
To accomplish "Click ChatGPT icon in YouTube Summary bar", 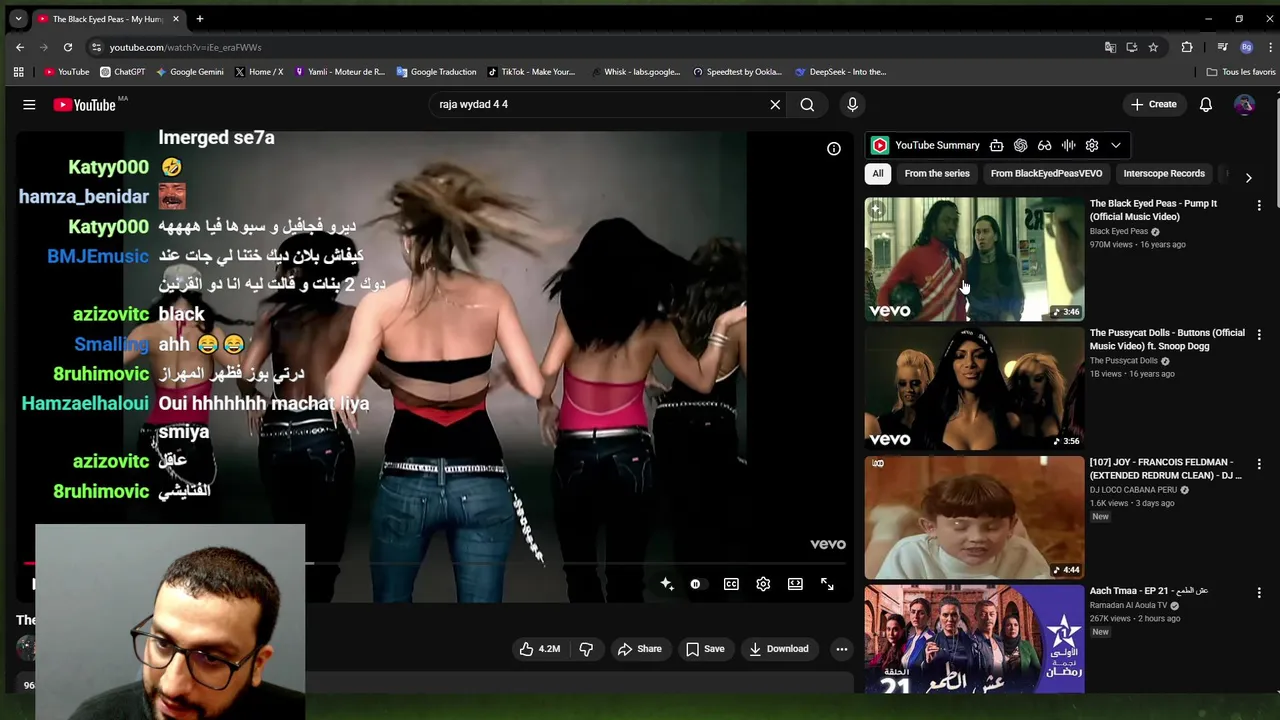I will [x=1020, y=146].
